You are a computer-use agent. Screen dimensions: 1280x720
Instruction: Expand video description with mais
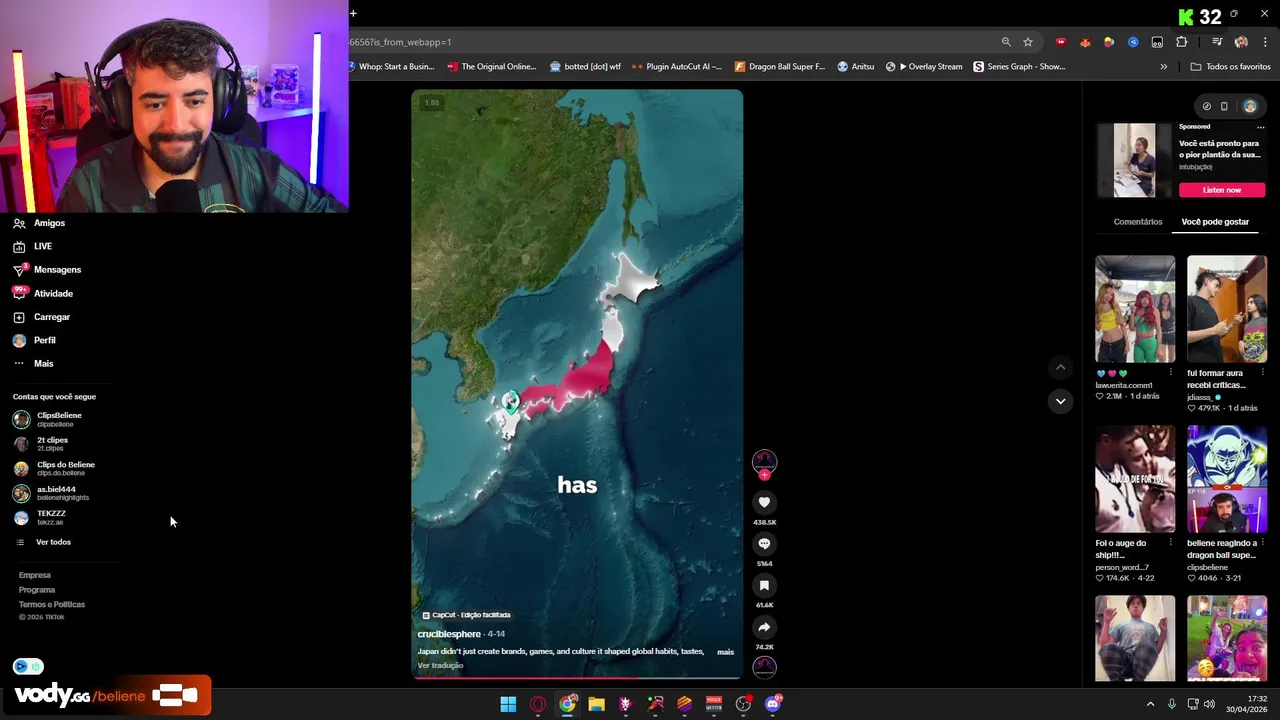(725, 652)
